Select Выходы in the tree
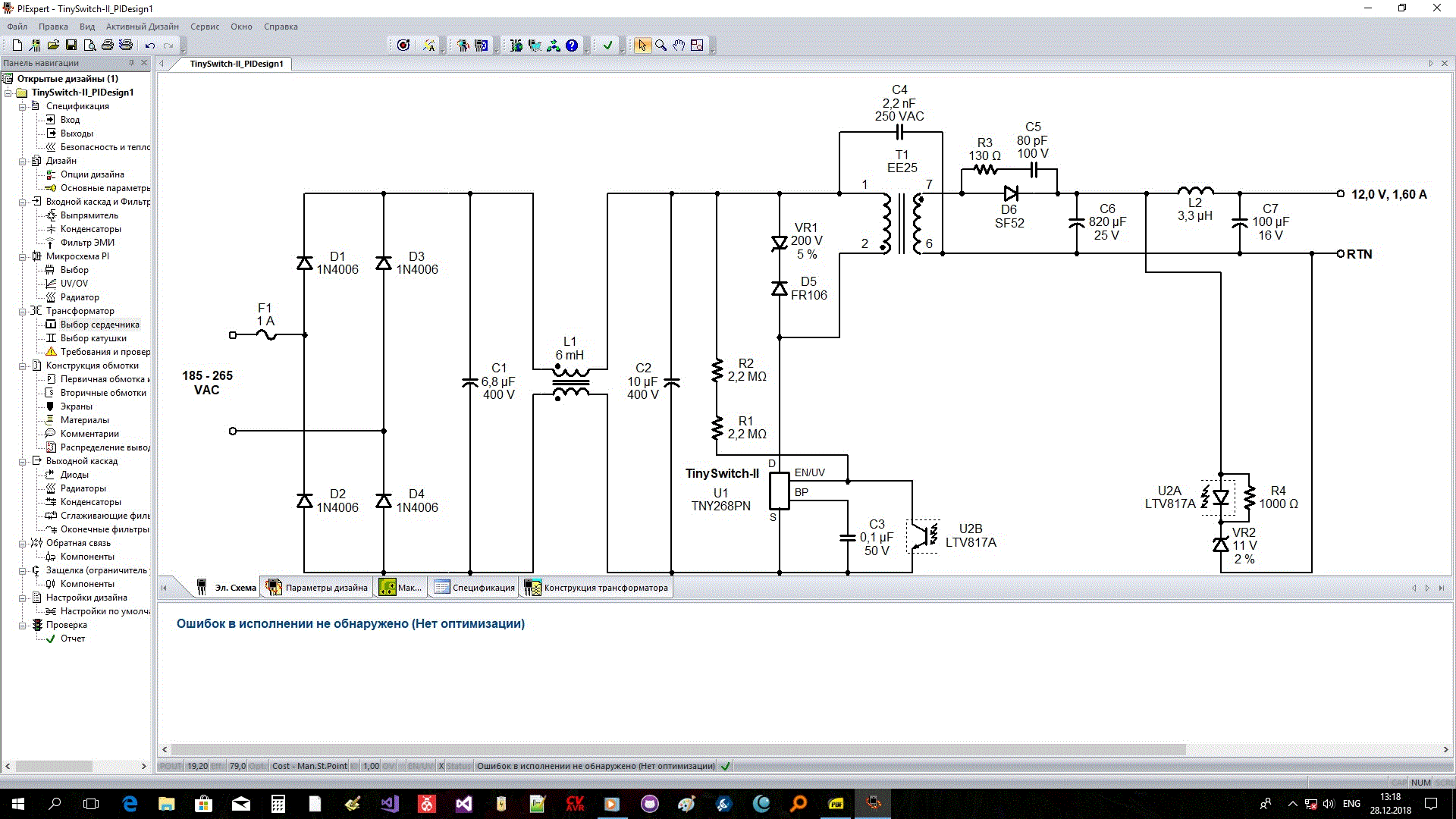 [x=77, y=133]
